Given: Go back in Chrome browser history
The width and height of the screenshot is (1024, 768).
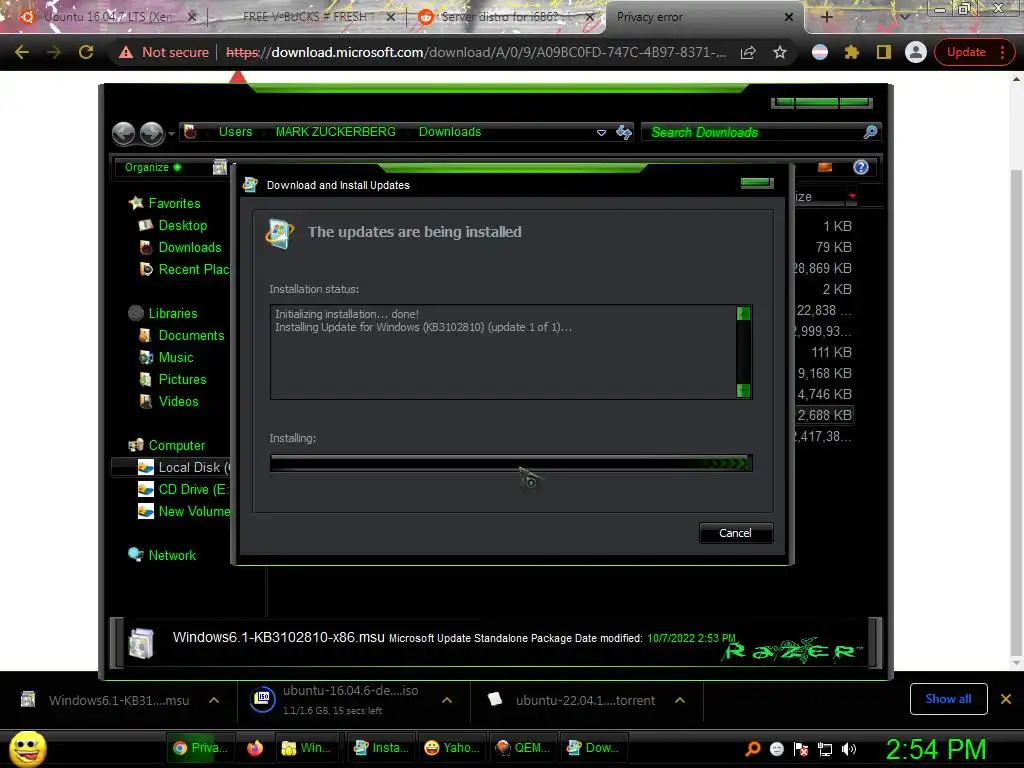Looking at the screenshot, I should [x=22, y=52].
